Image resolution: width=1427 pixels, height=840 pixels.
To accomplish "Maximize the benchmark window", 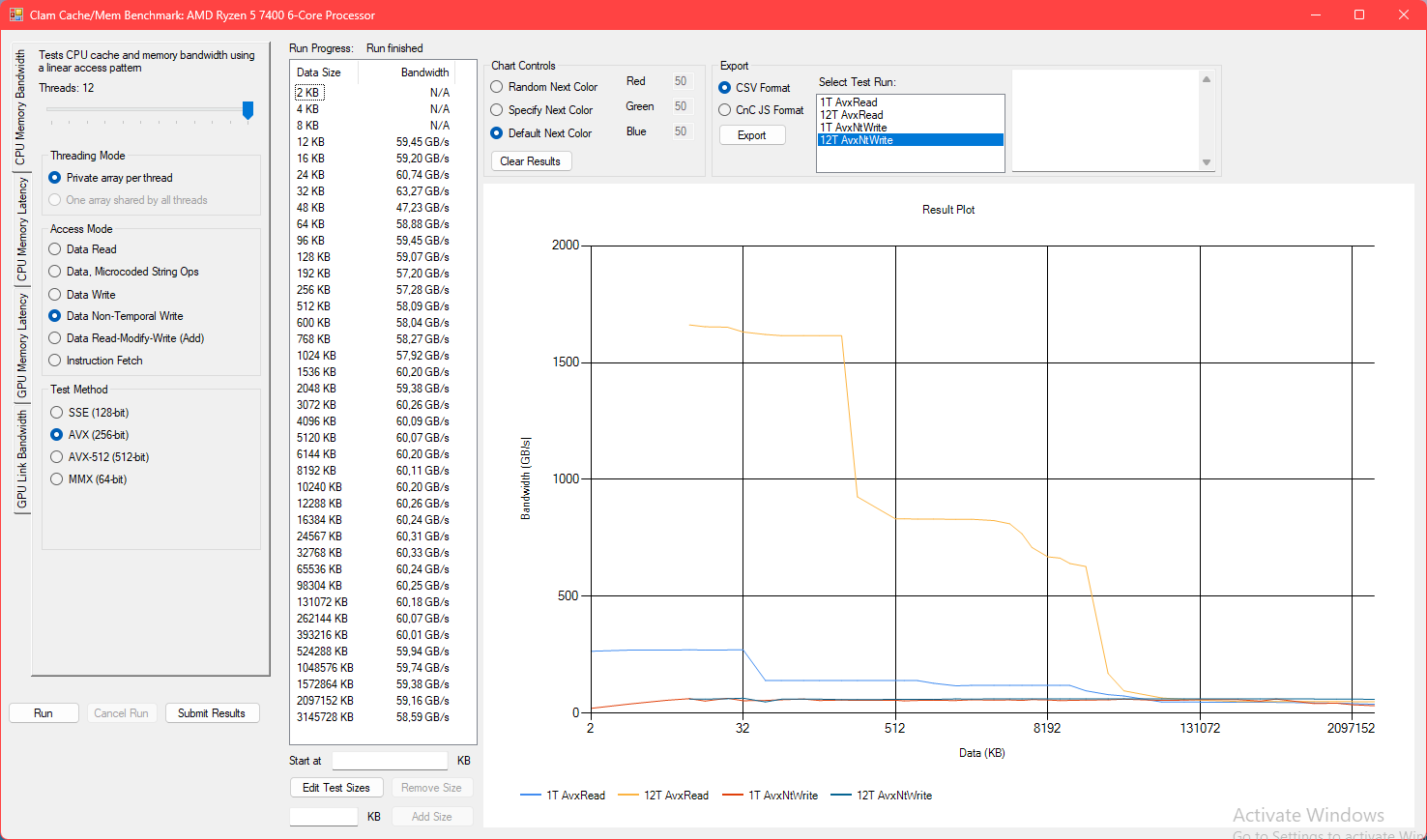I will tap(1358, 14).
